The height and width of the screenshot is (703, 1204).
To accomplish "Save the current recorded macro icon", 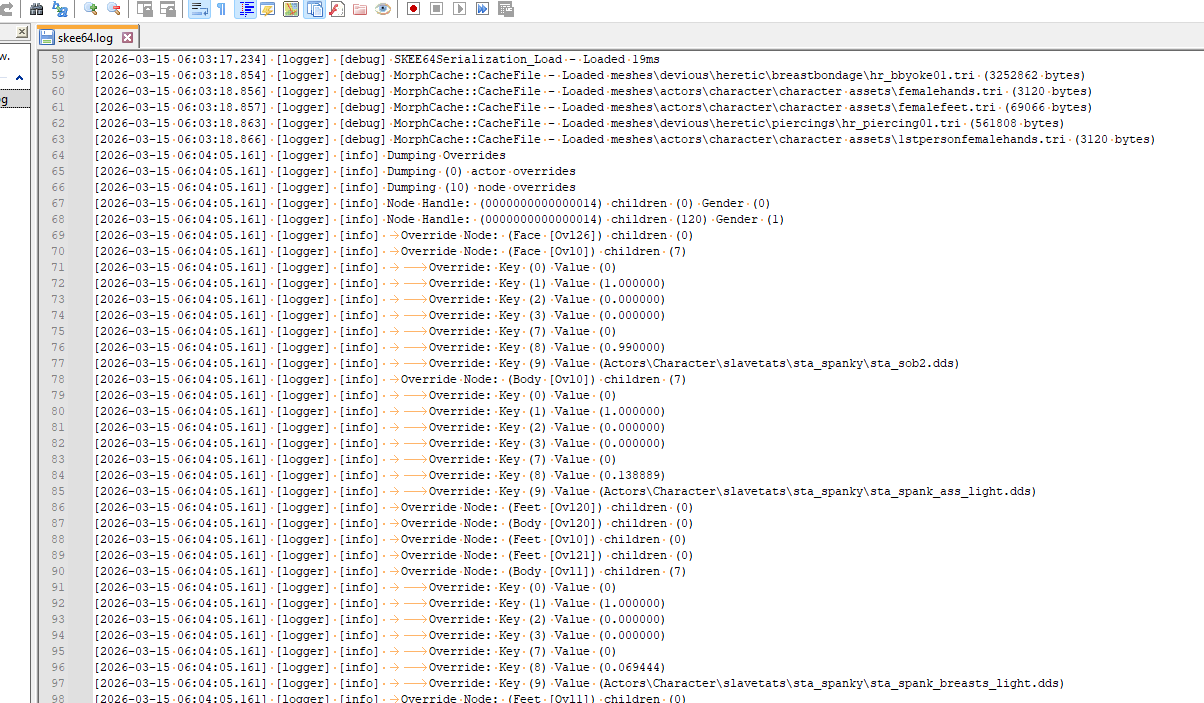I will pyautogui.click(x=505, y=9).
